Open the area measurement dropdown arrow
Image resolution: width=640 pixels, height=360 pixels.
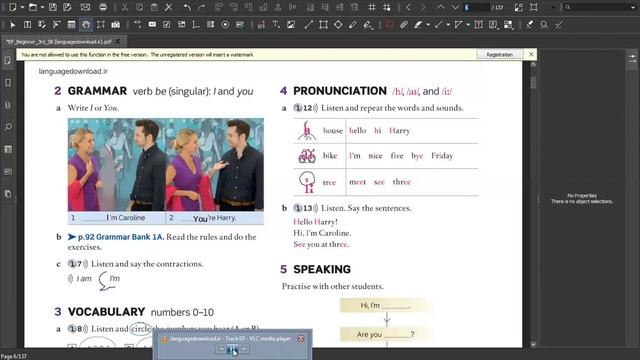(x=468, y=25)
